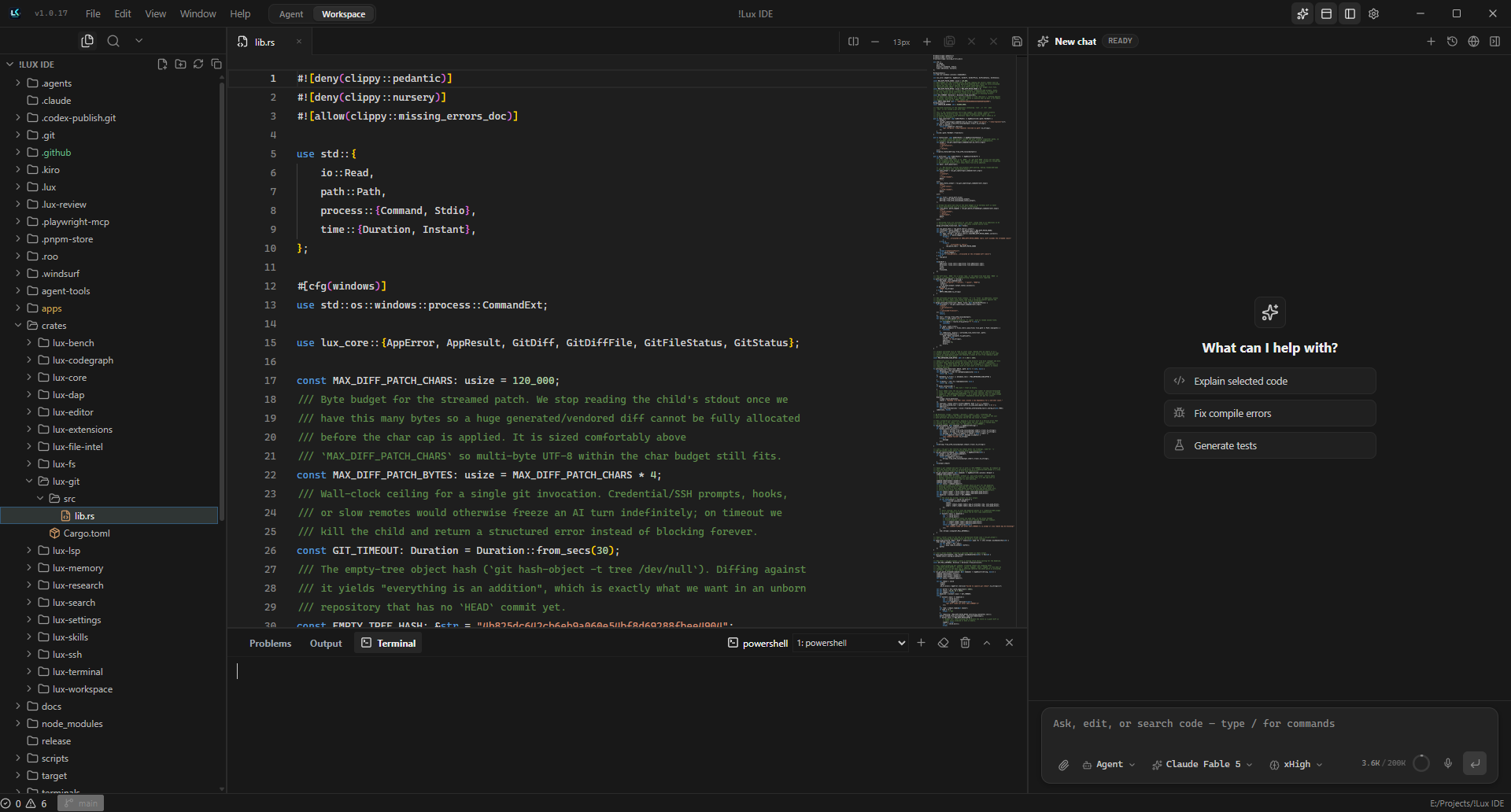Switch to the Output panel tab

tap(326, 644)
